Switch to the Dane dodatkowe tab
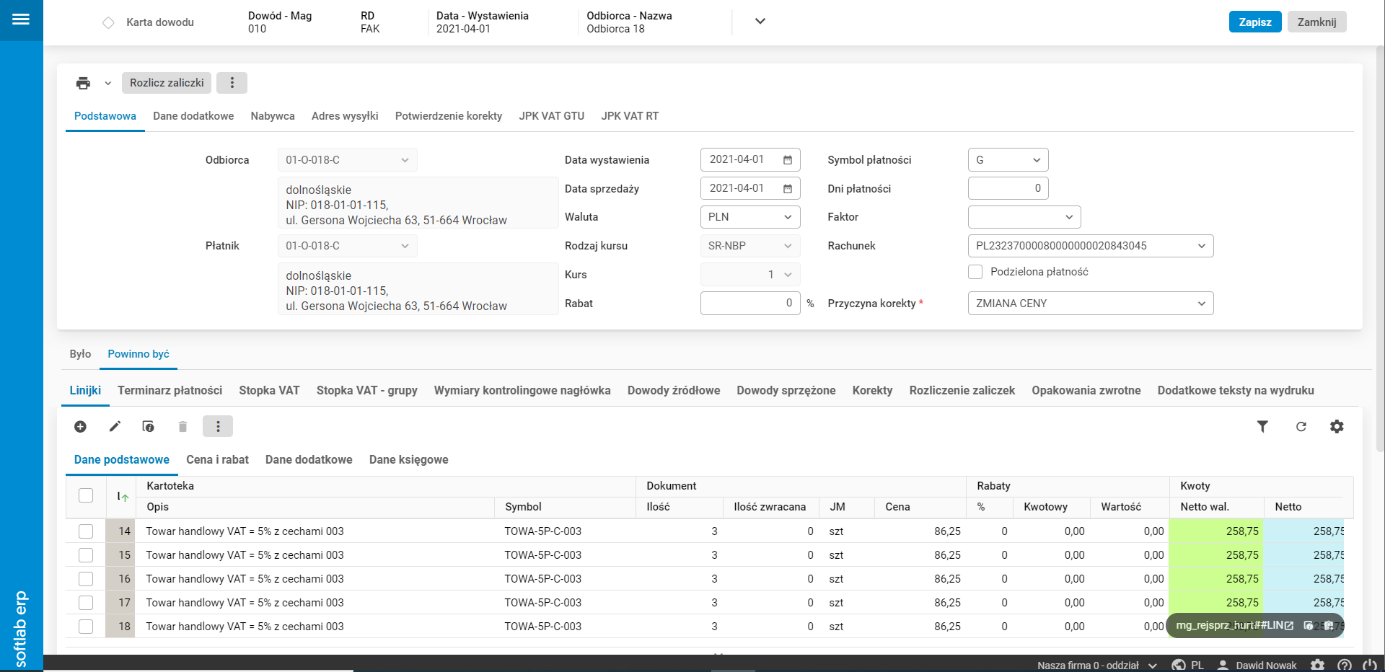Image resolution: width=1385 pixels, height=672 pixels. [x=193, y=116]
